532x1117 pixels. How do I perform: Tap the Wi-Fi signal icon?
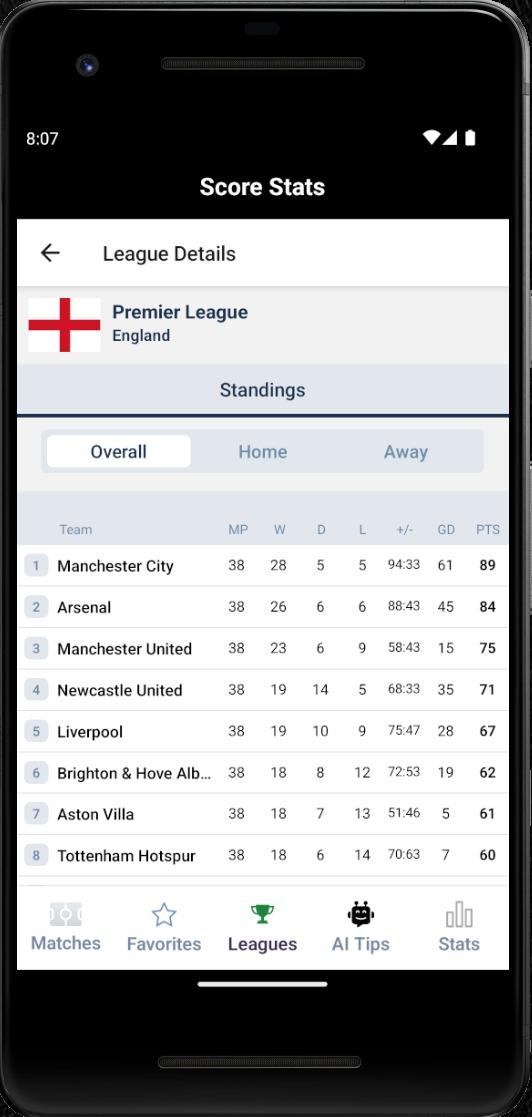click(x=431, y=137)
